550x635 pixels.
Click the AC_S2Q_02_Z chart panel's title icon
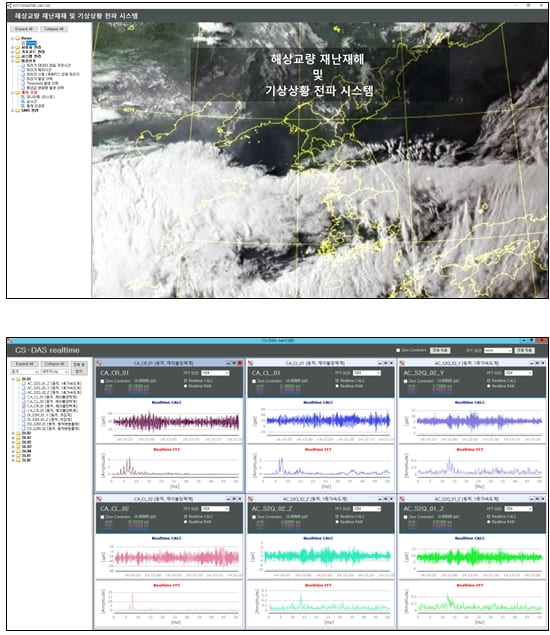(x=250, y=499)
